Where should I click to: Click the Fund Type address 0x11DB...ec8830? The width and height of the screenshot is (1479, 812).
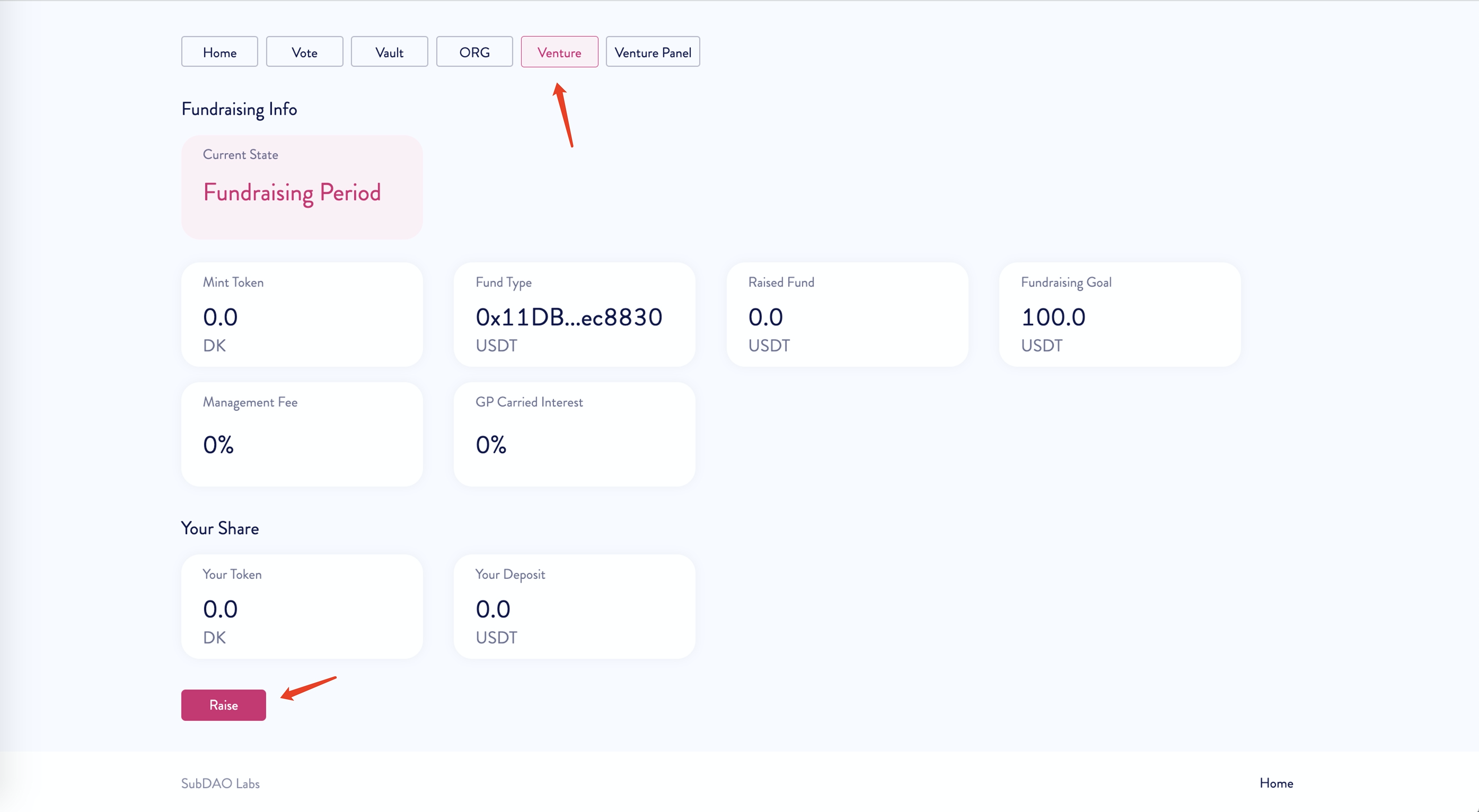pos(569,317)
